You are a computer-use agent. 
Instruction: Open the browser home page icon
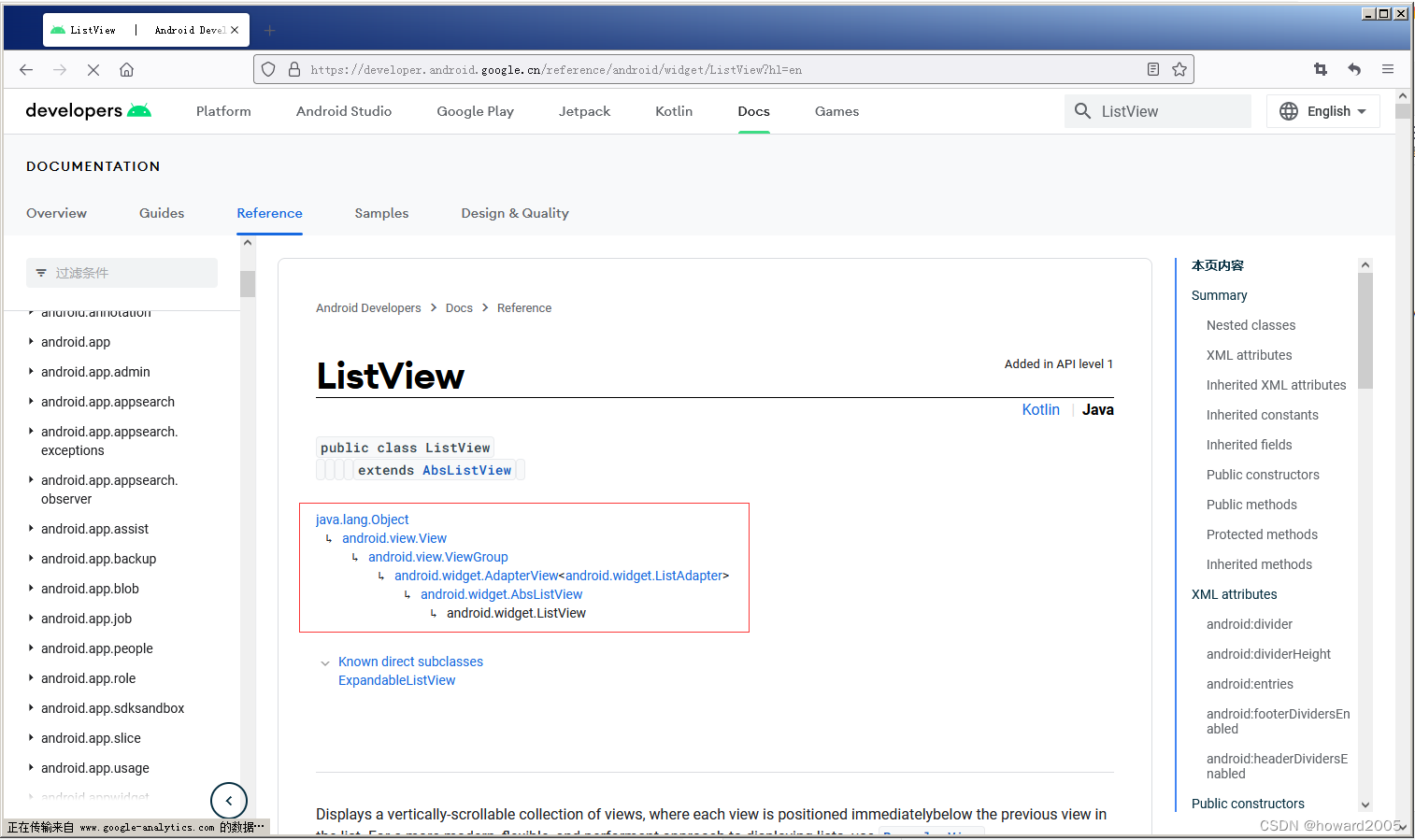point(127,70)
